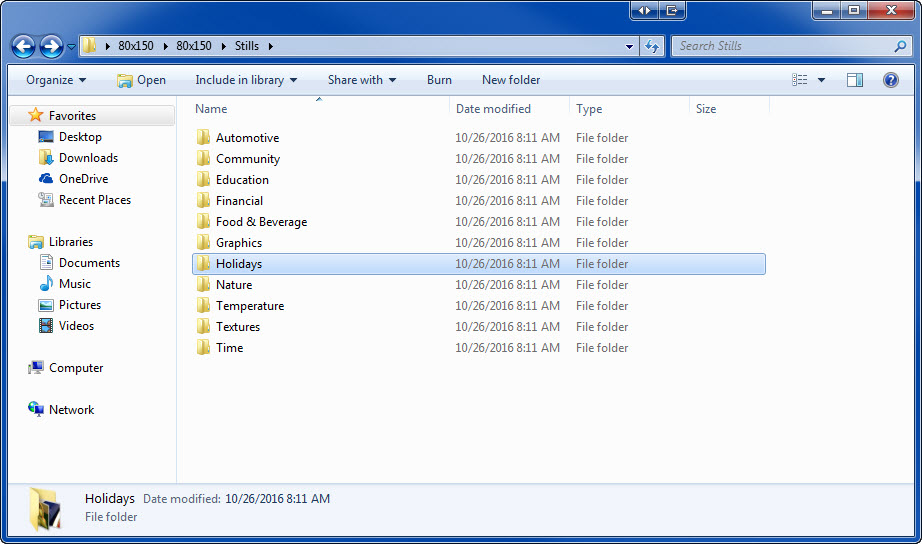Open Desktop in Favorites
The height and width of the screenshot is (544, 922).
click(x=80, y=137)
